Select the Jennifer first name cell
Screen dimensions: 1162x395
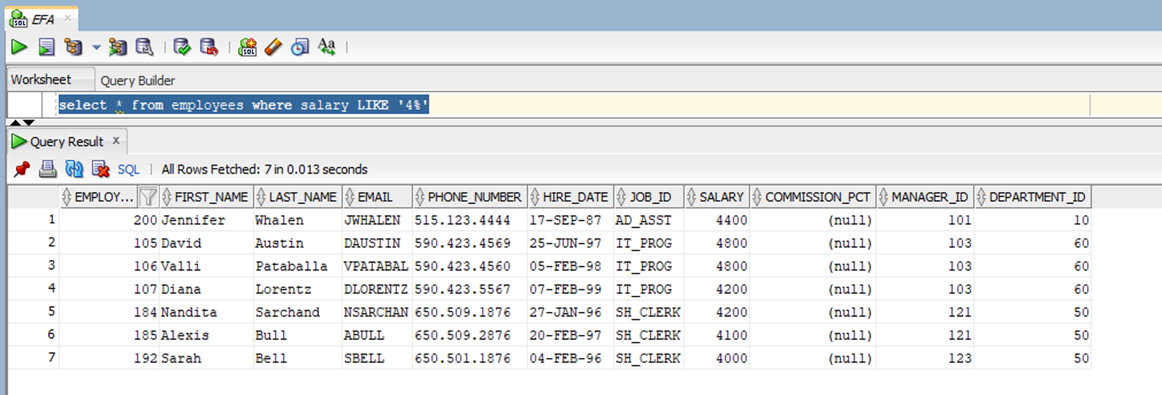pos(206,220)
